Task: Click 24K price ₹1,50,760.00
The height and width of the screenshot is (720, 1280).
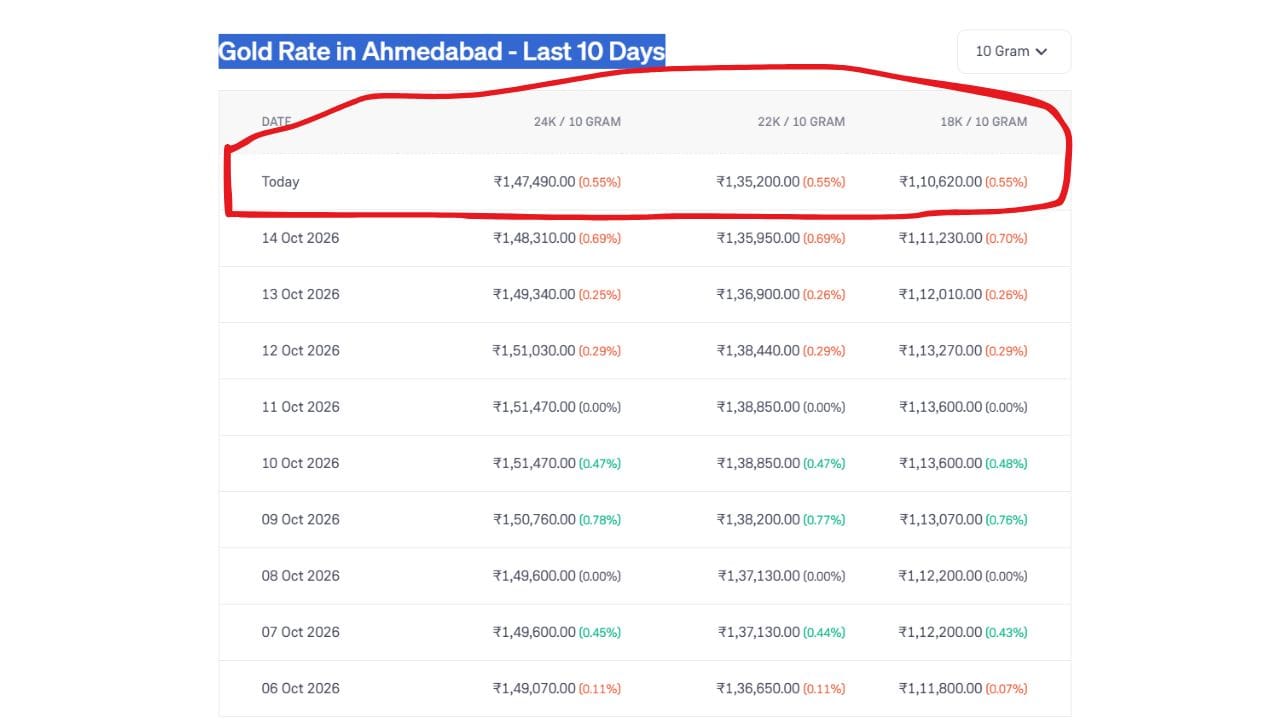Action: [x=534, y=519]
